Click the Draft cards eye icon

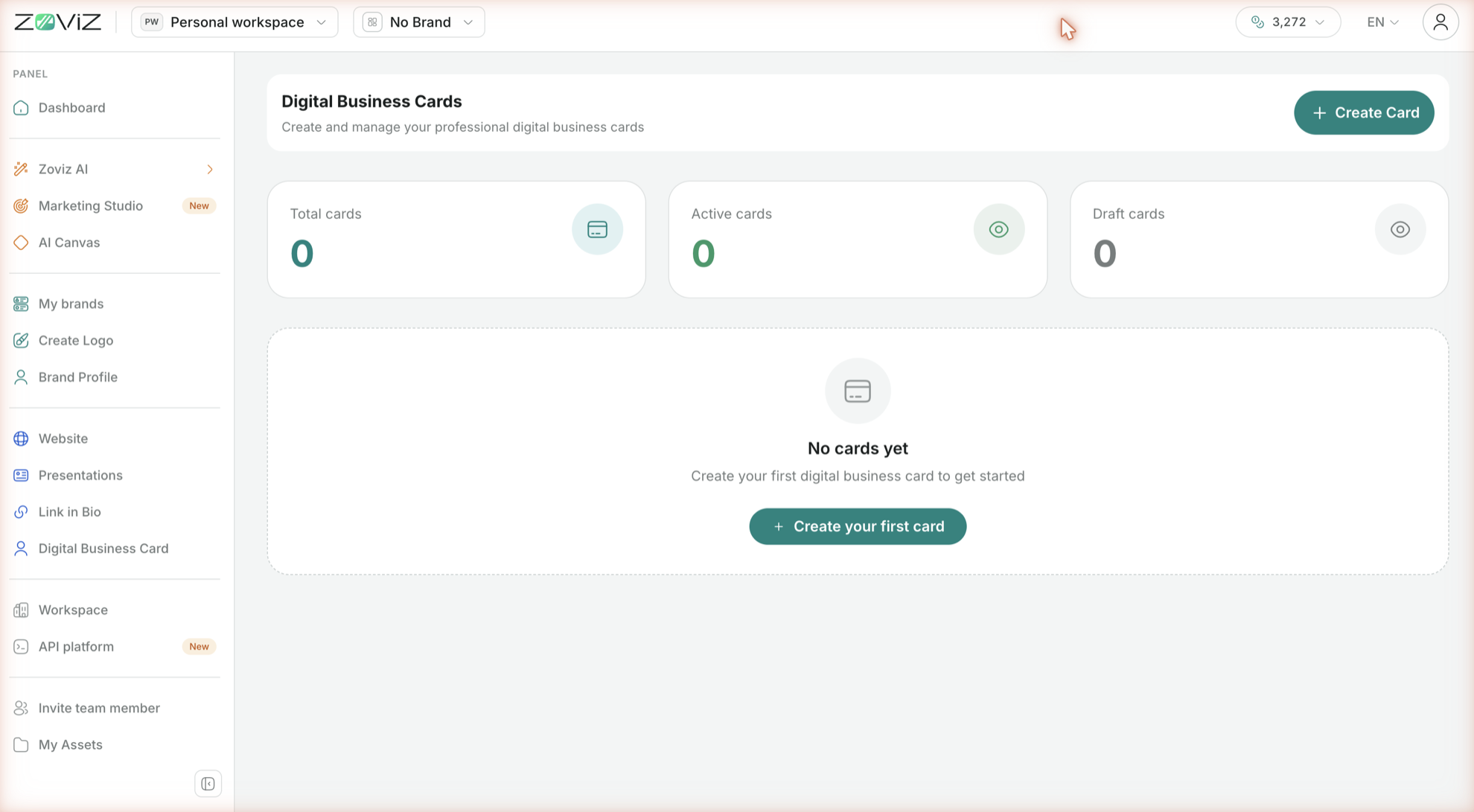1400,229
